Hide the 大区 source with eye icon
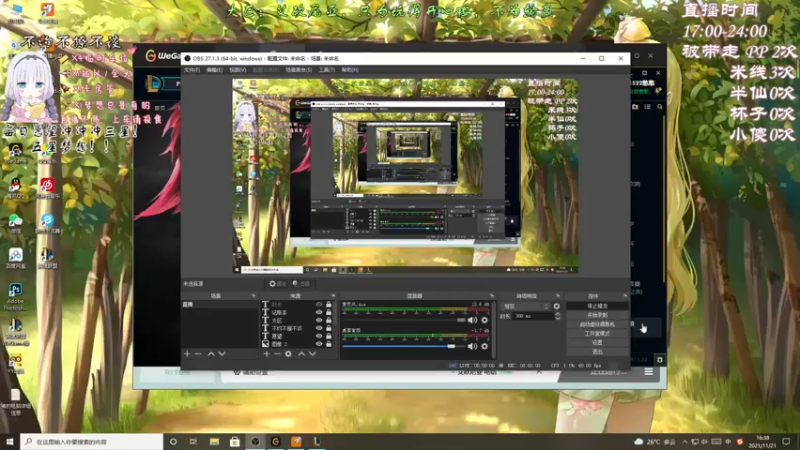The image size is (800, 450). [x=319, y=320]
